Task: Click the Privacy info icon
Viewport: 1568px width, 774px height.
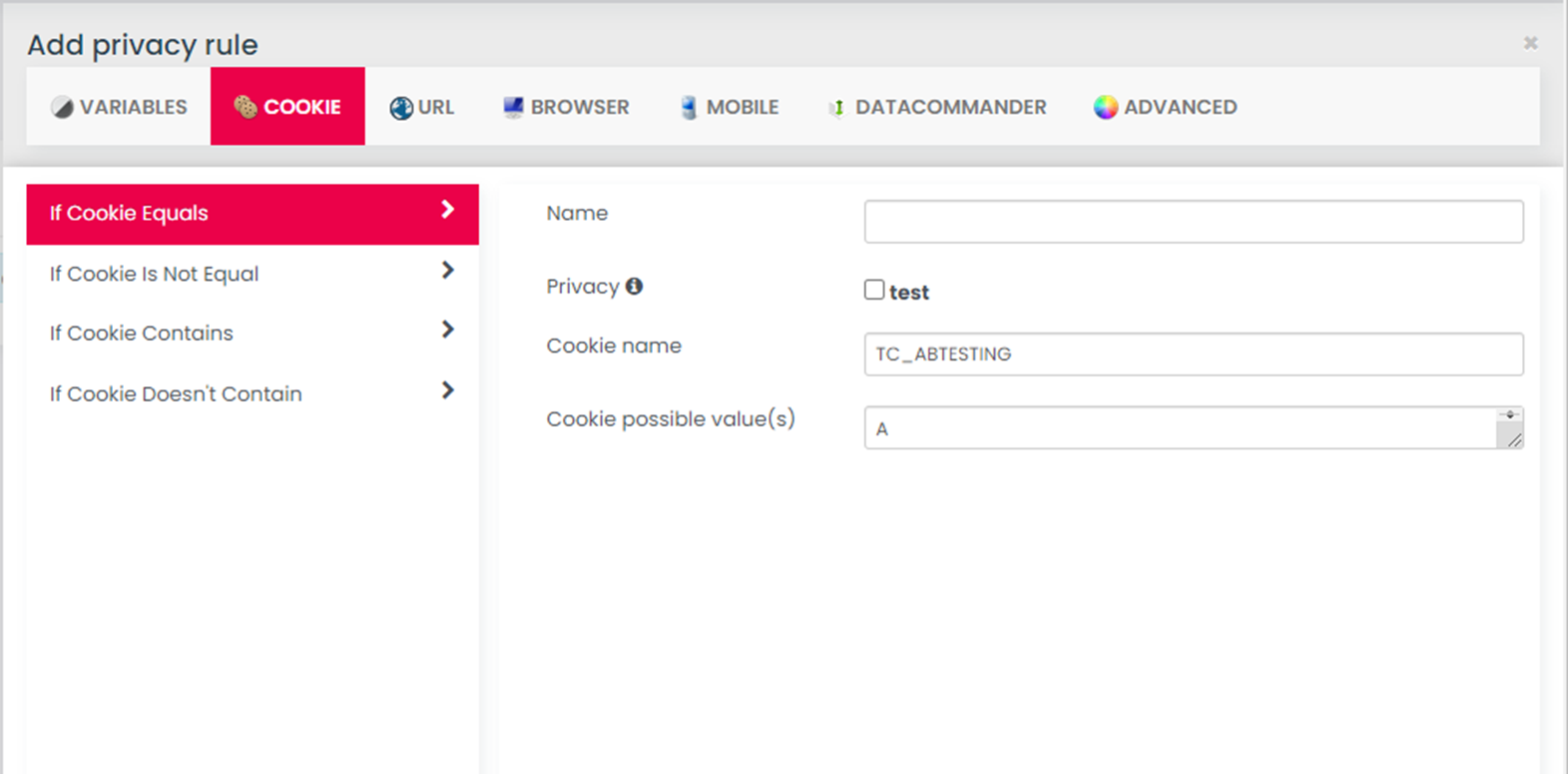Action: point(634,287)
